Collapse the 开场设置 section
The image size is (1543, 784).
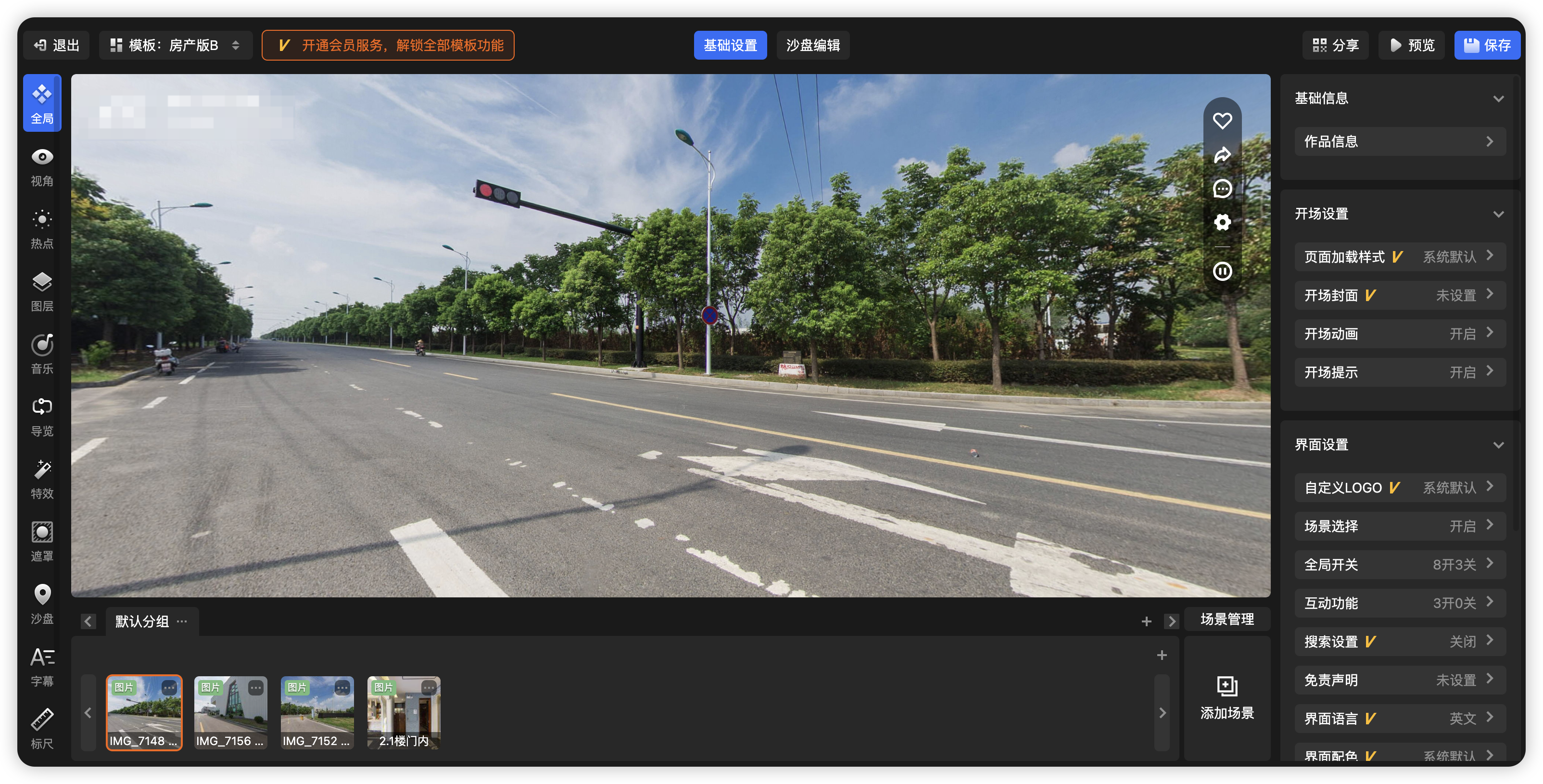click(1499, 214)
